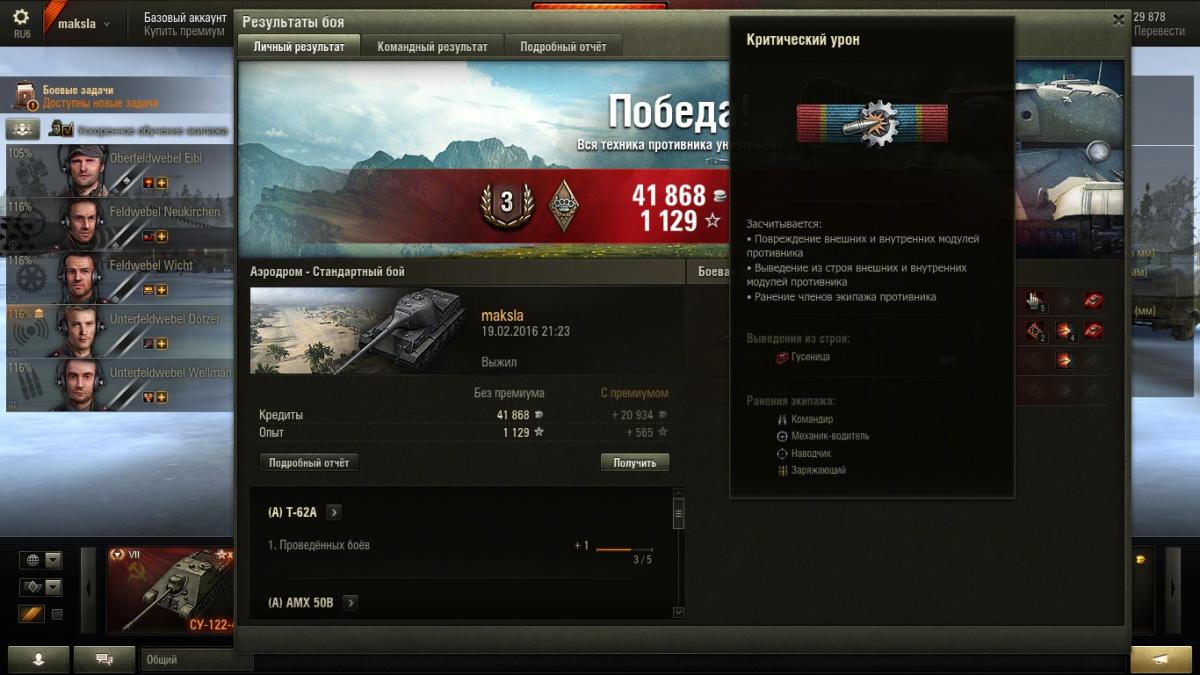Click the Подробный отчёт button below experience
Screen dimensions: 1200x675
coord(309,463)
